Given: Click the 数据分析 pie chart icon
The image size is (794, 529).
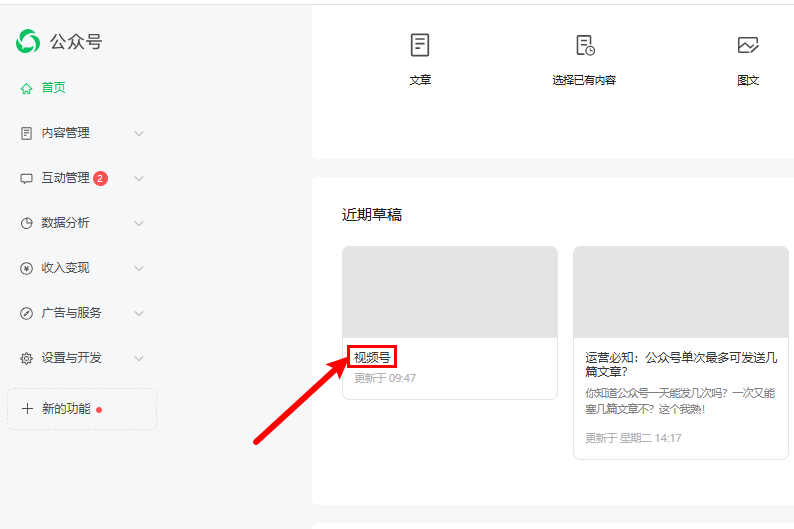Looking at the screenshot, I should click(27, 223).
